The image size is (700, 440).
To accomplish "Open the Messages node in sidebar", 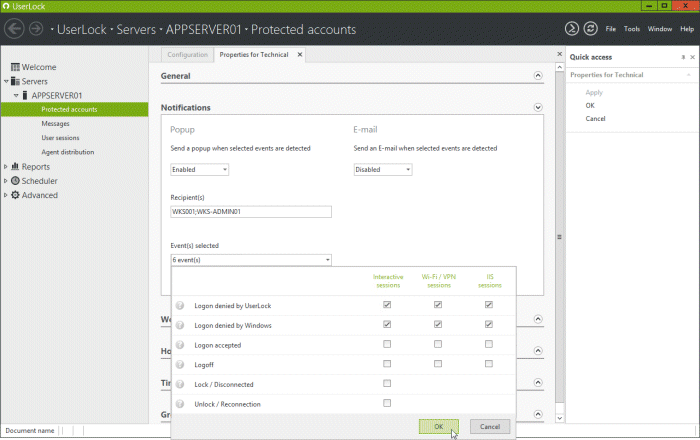I will [55, 124].
